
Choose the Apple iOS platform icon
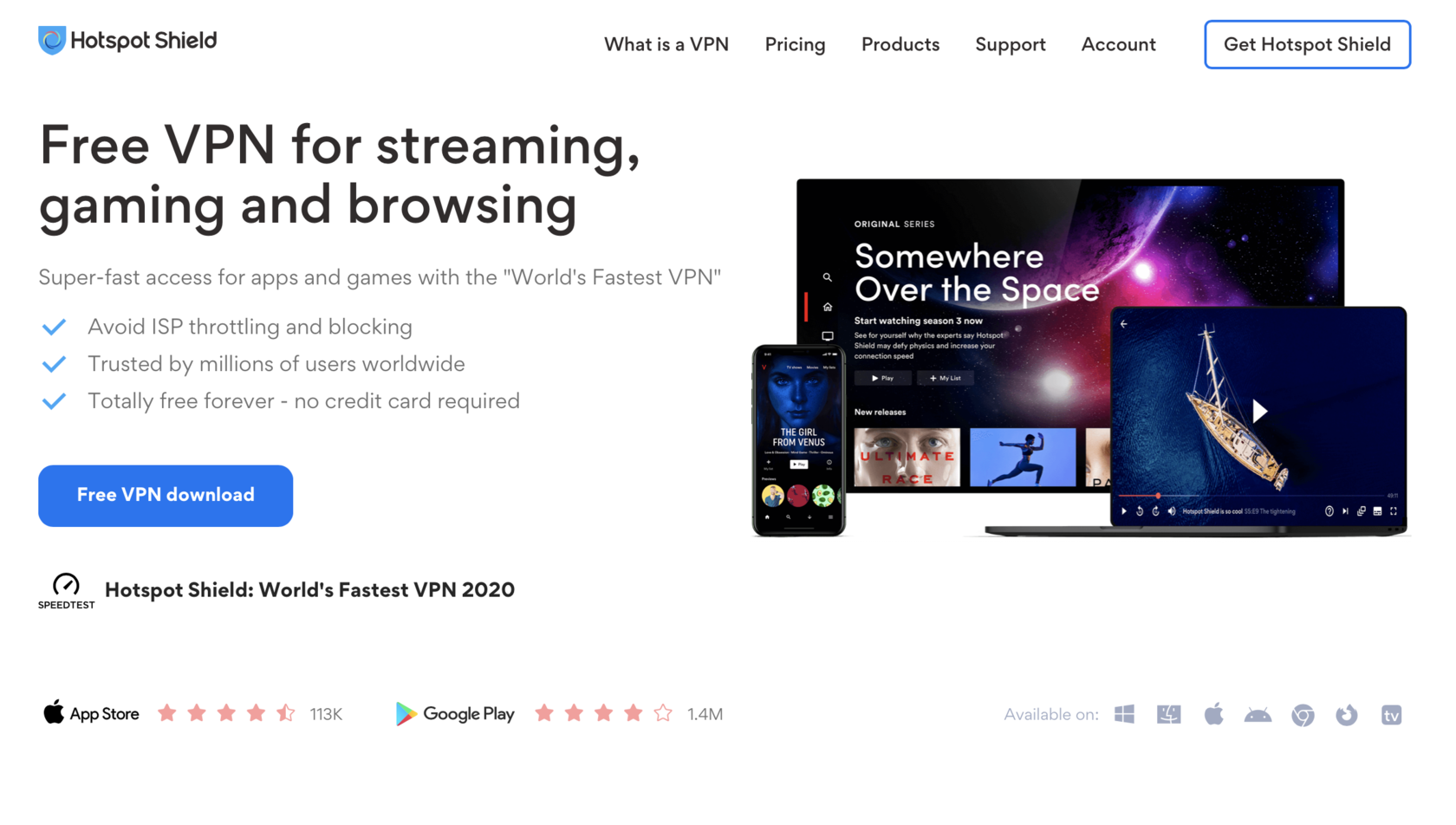[1213, 714]
